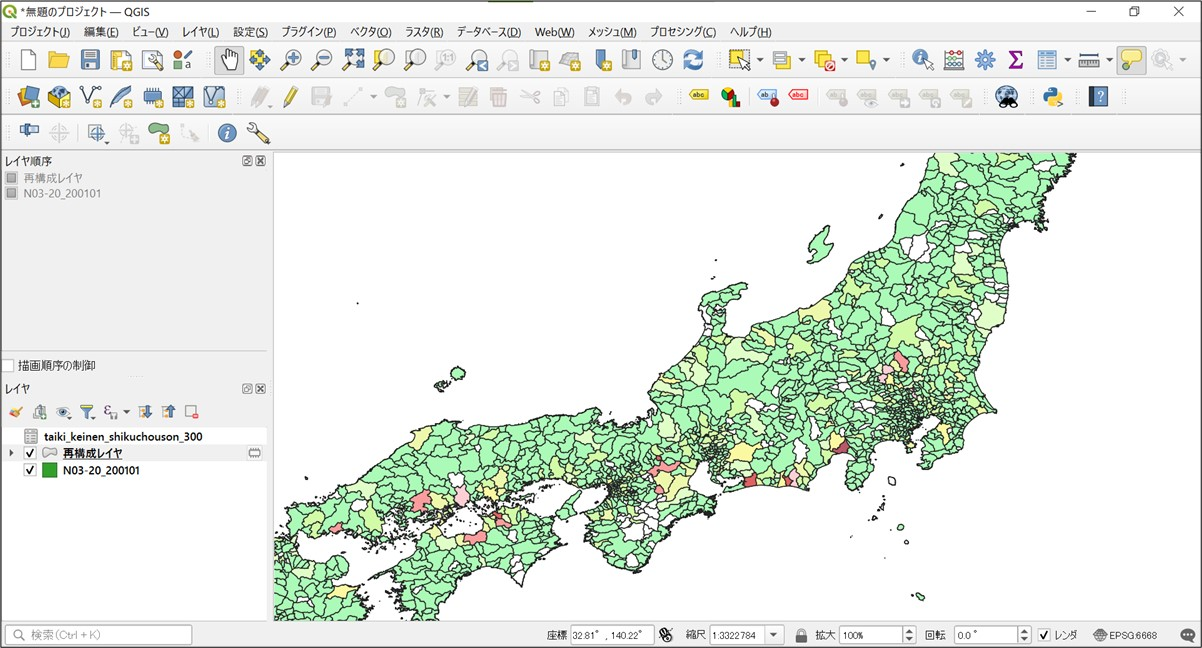Toggle visibility of 再構成レイヤ layer
Viewport: 1202px width, 648px height.
(29, 453)
